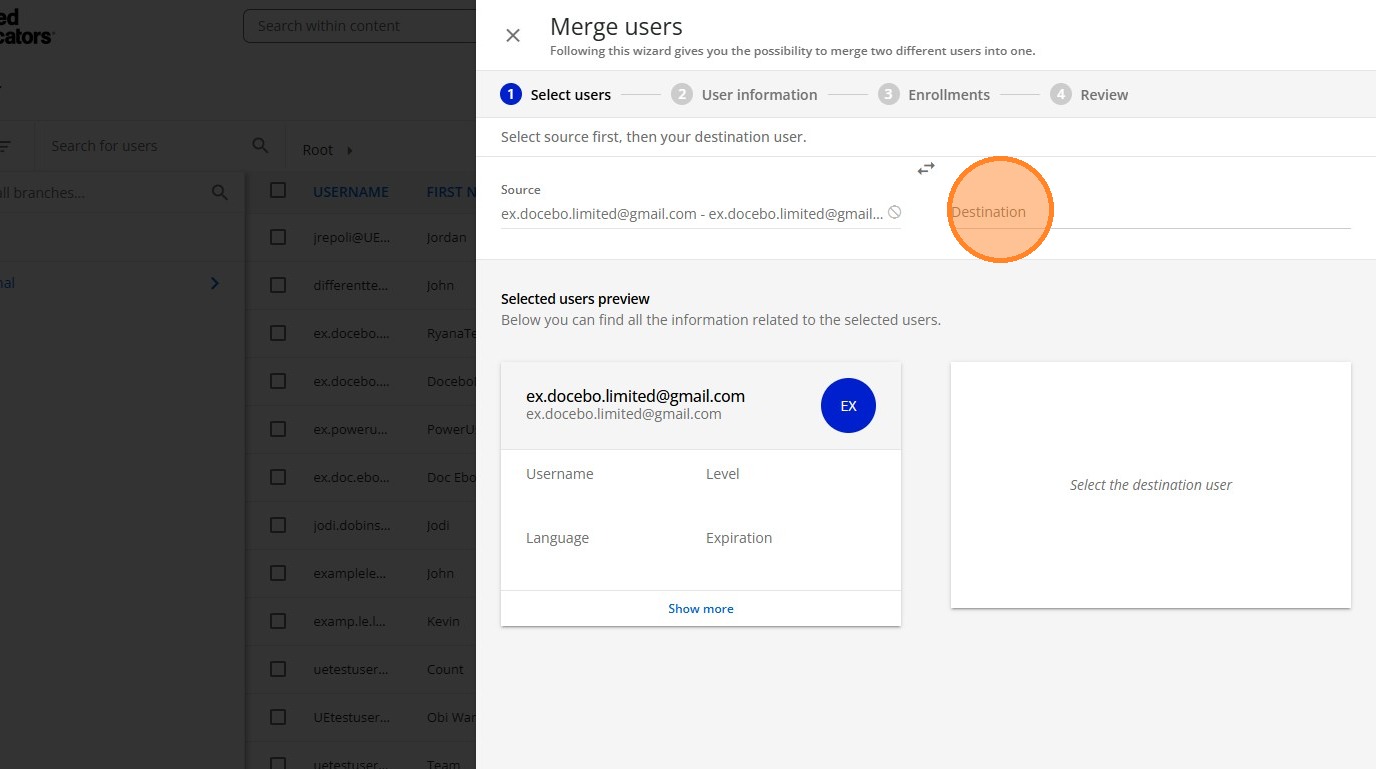Expand the branch chevron in sidebar

214,284
